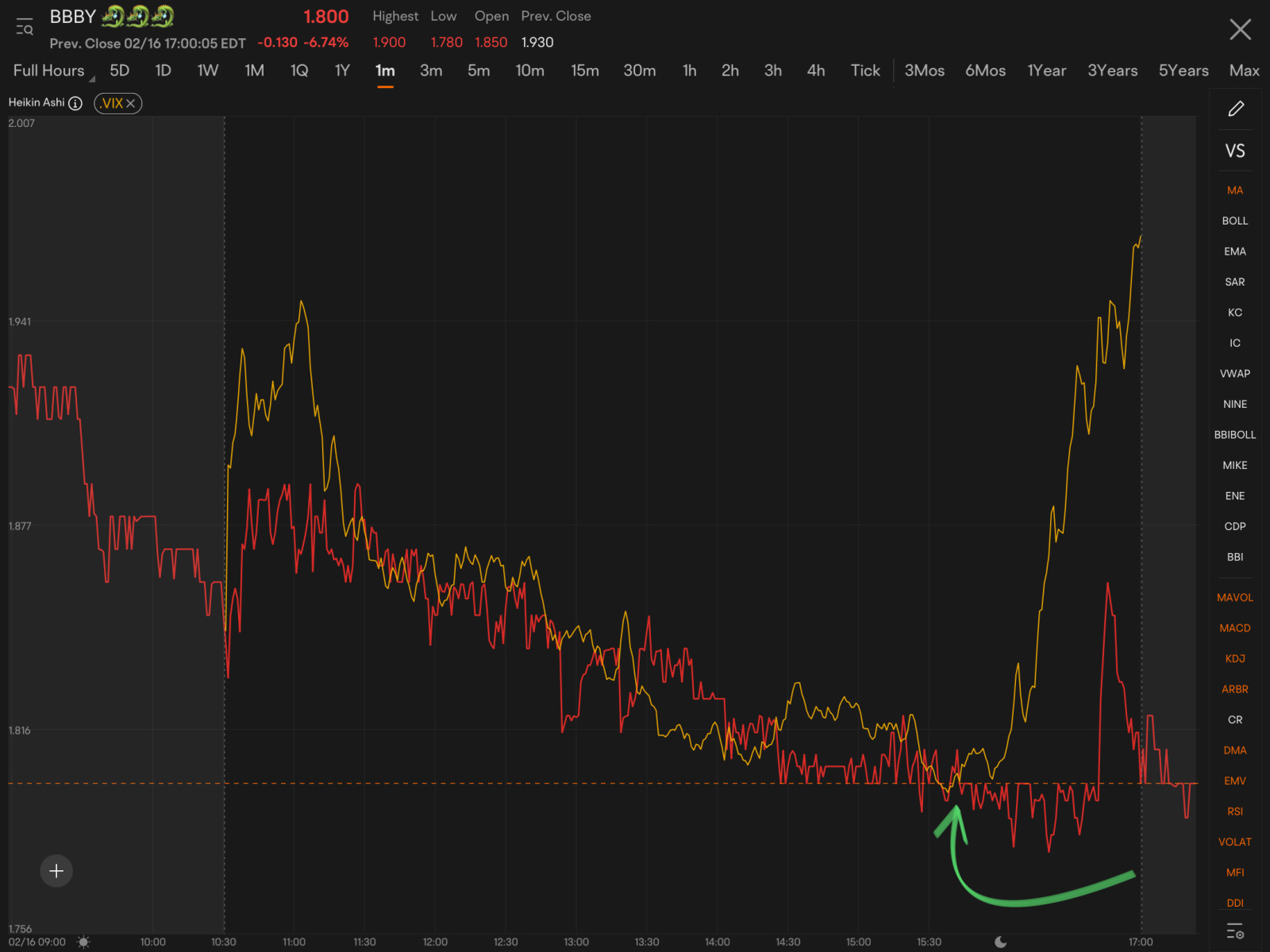Choose the 4h interval

click(816, 71)
